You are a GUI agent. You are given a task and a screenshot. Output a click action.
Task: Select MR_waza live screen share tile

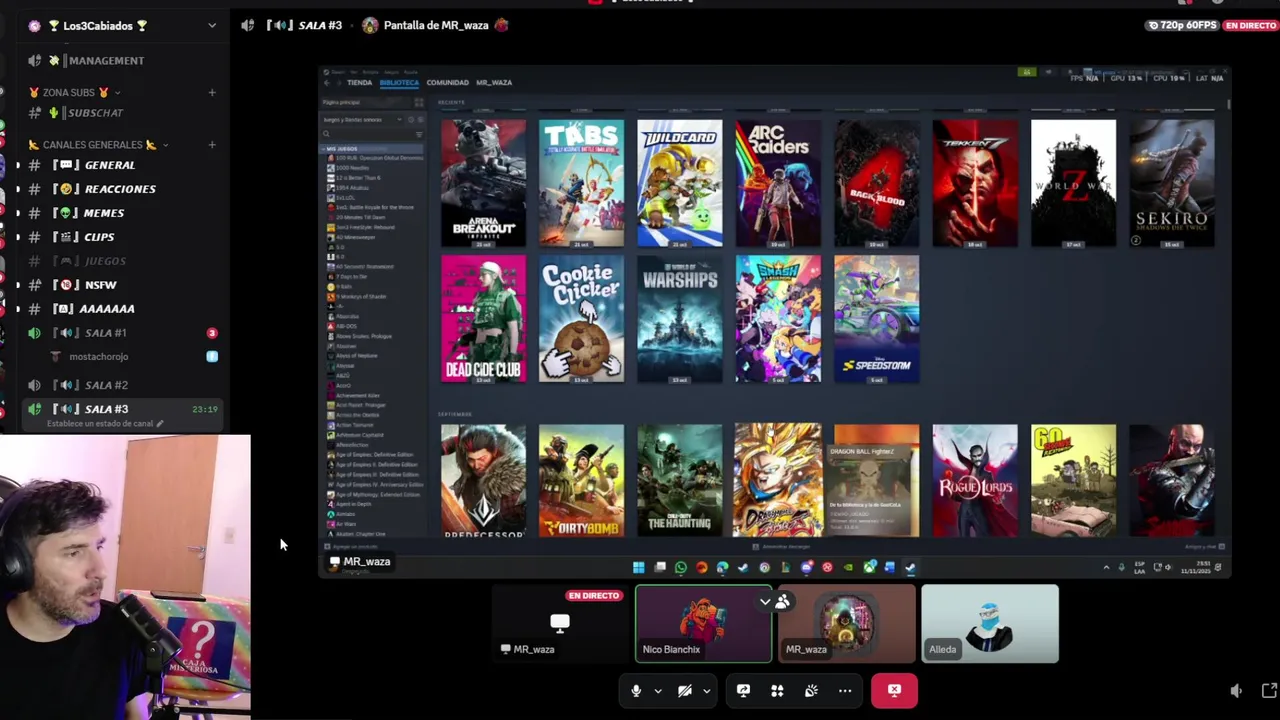pyautogui.click(x=560, y=623)
